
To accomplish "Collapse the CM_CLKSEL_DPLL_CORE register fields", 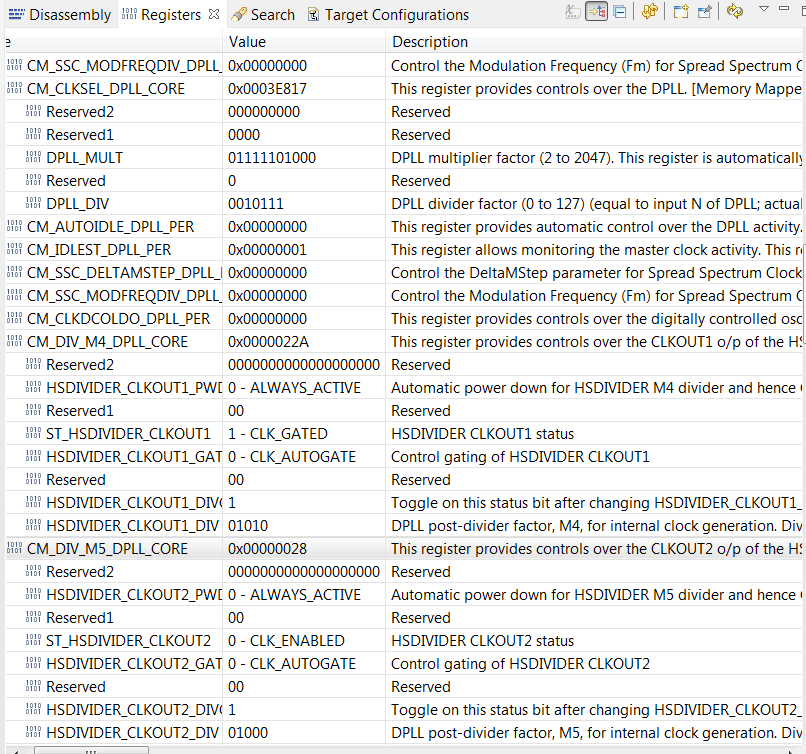I will 6,88.
